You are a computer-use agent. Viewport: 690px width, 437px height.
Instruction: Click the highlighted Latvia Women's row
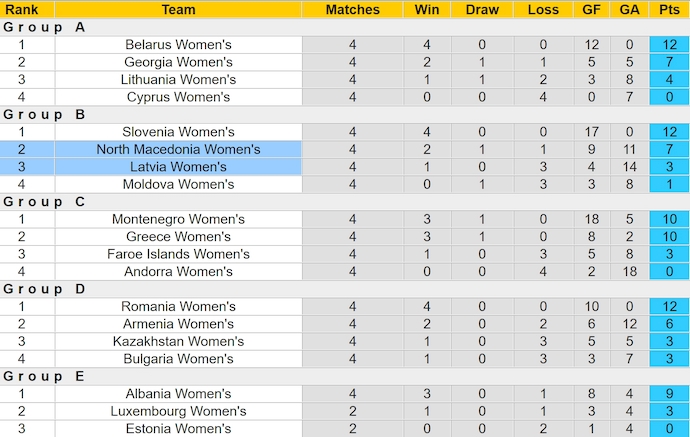pyautogui.click(x=178, y=167)
